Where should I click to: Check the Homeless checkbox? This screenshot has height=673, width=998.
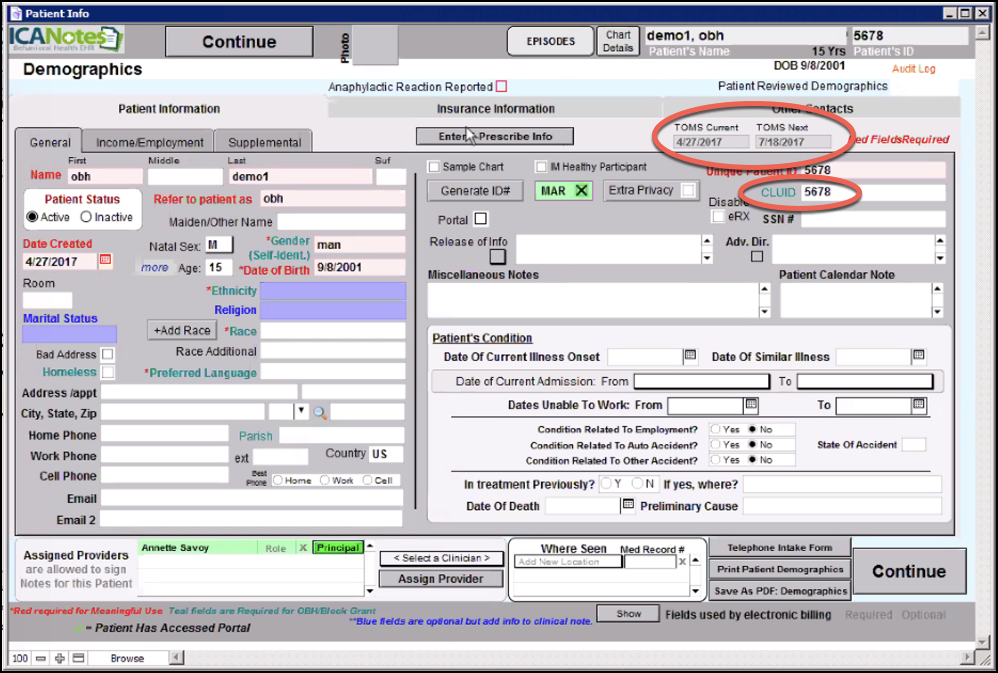[x=107, y=373]
